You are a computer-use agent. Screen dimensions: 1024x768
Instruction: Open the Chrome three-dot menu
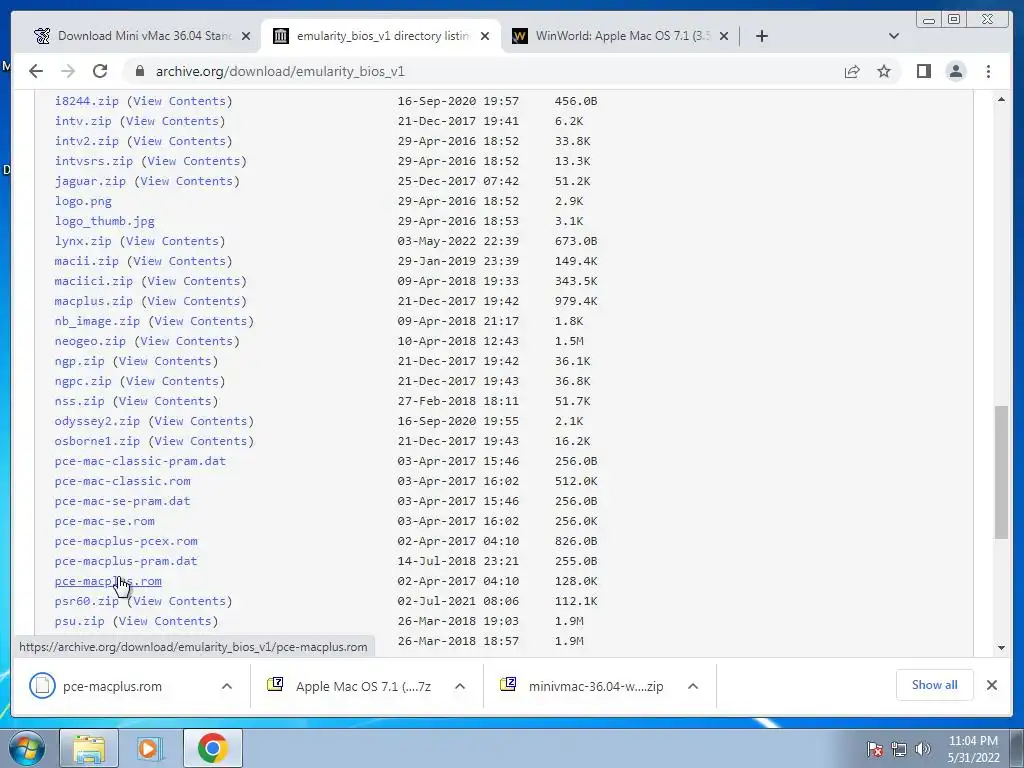[x=988, y=71]
